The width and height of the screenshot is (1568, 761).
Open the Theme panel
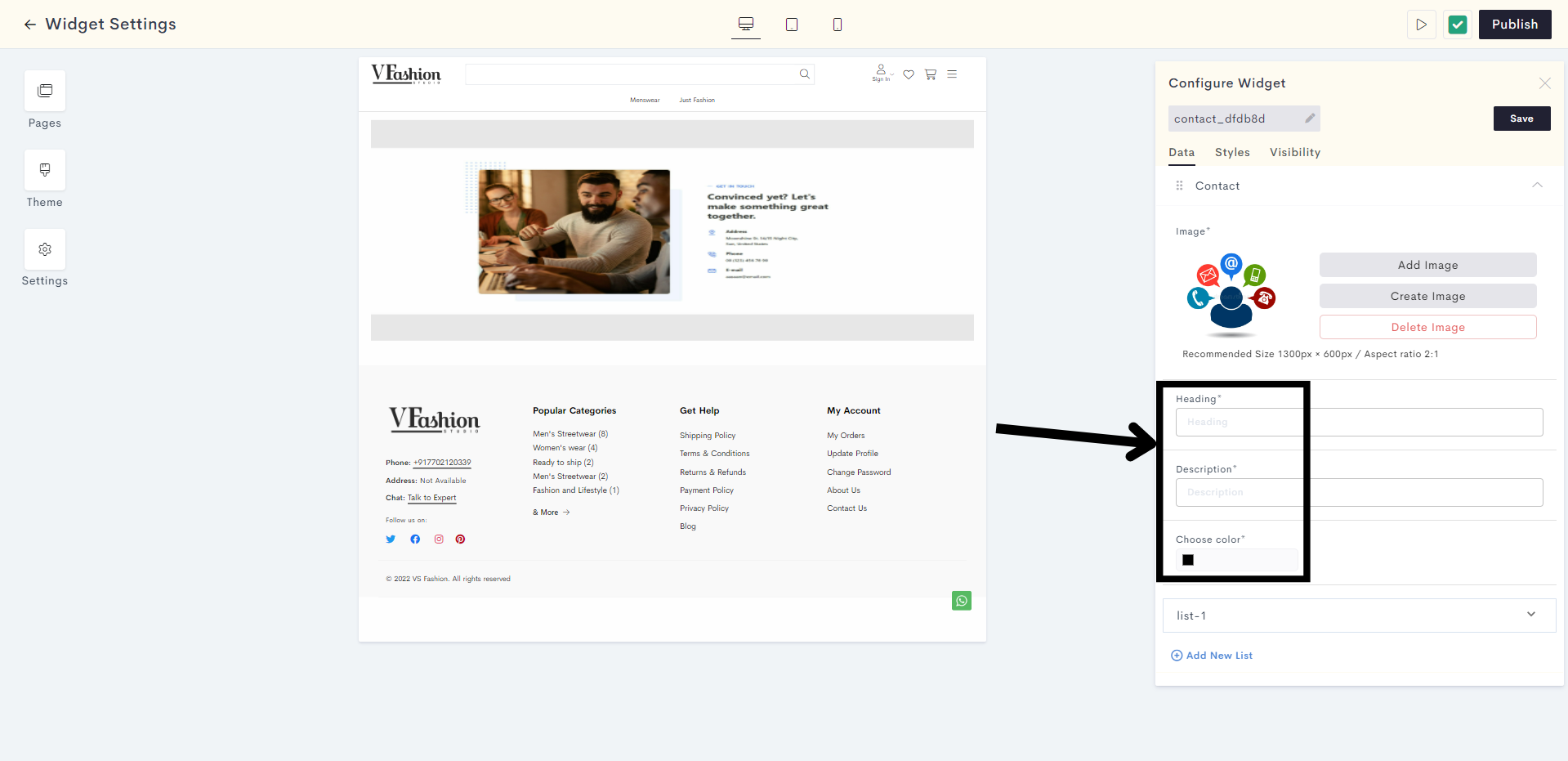(45, 170)
